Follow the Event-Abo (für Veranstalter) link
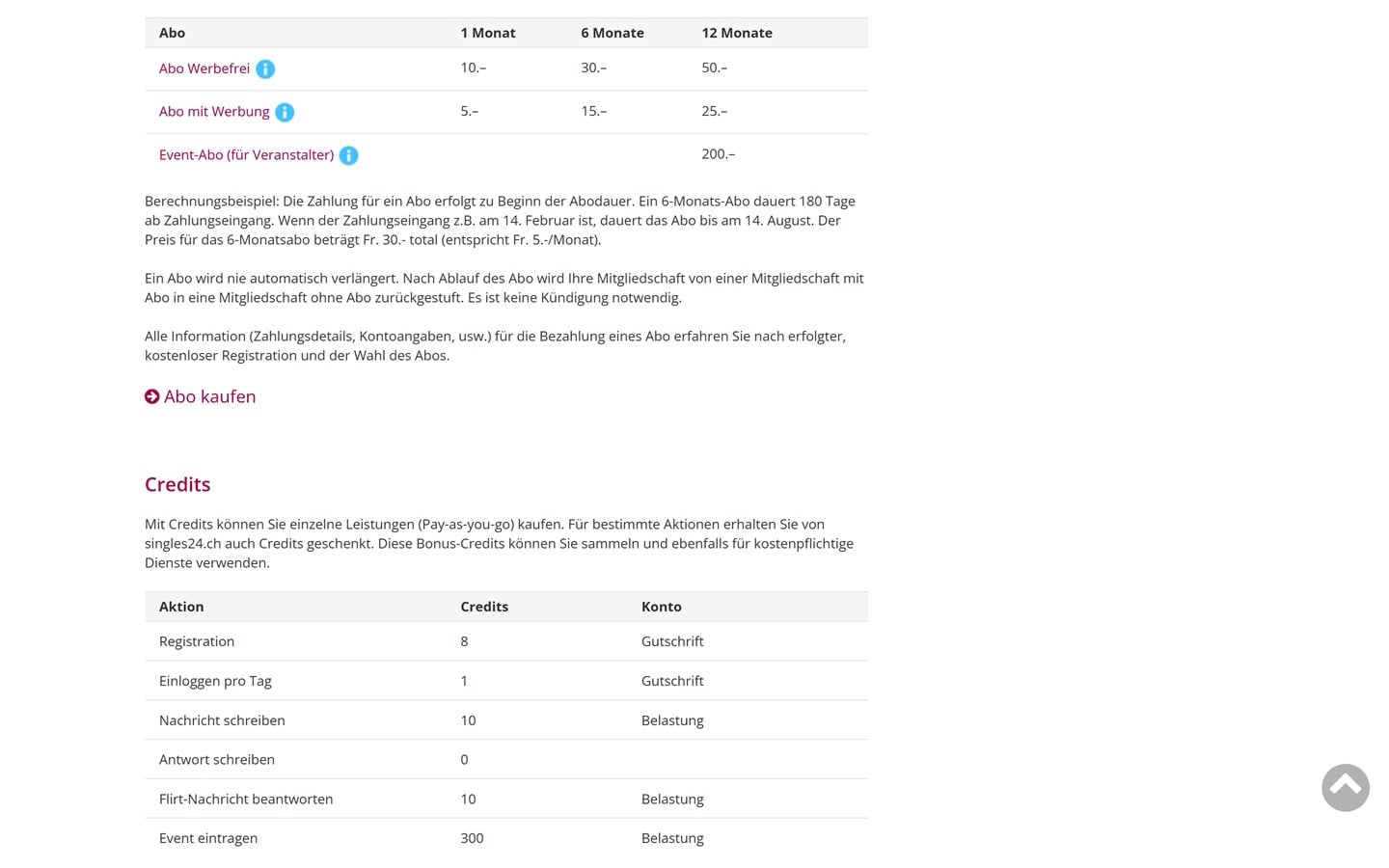The width and height of the screenshot is (1389, 868). [246, 154]
